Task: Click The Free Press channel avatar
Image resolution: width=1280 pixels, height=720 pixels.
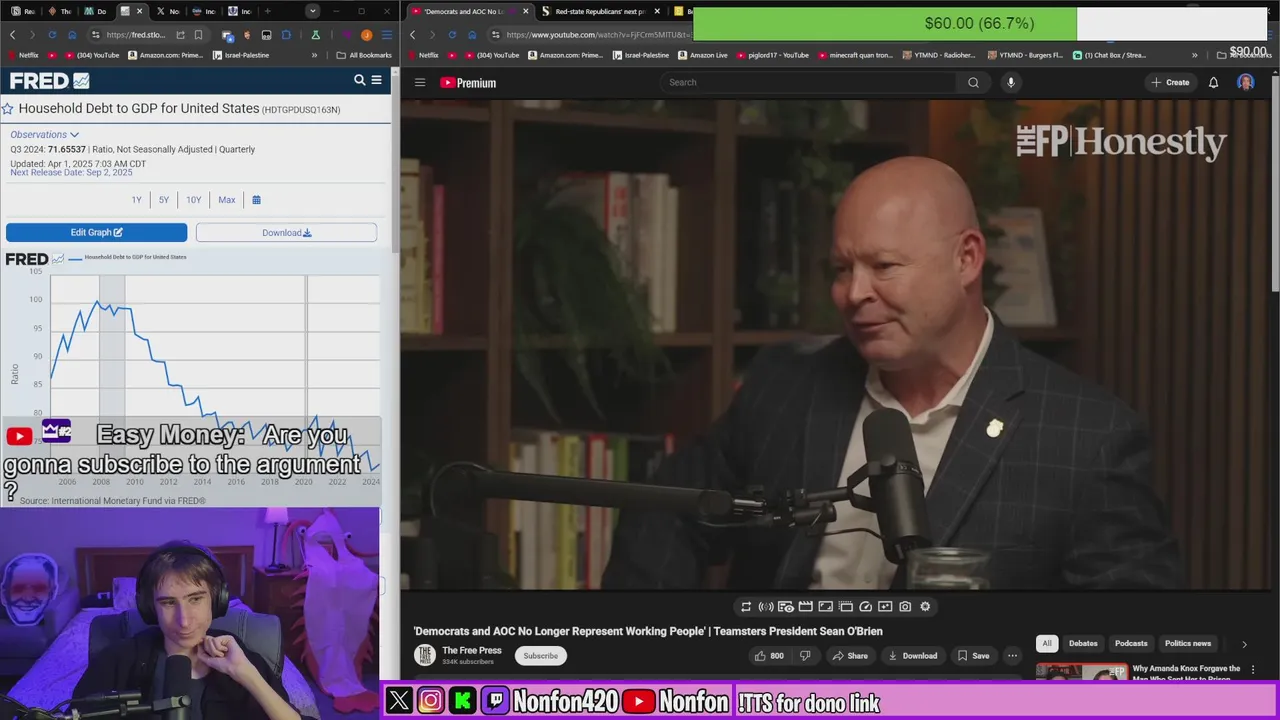Action: (x=425, y=655)
